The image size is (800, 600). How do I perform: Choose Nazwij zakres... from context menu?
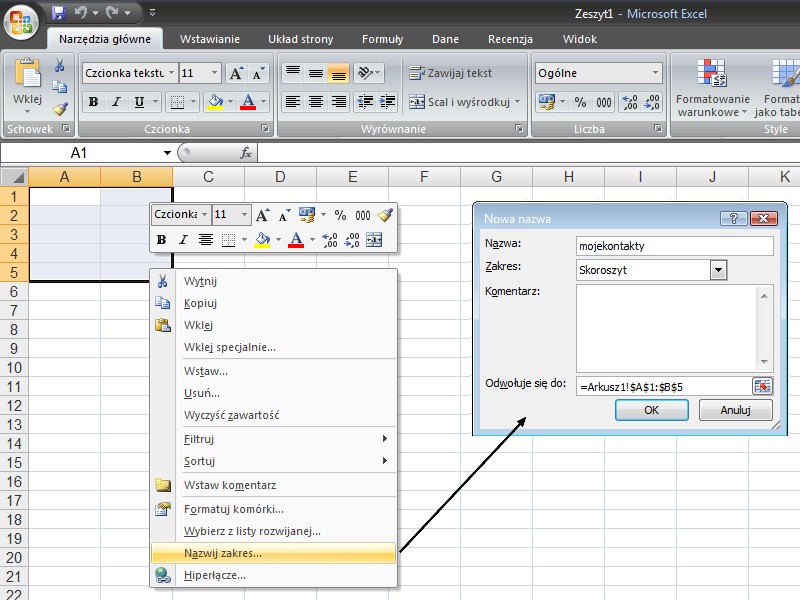223,553
